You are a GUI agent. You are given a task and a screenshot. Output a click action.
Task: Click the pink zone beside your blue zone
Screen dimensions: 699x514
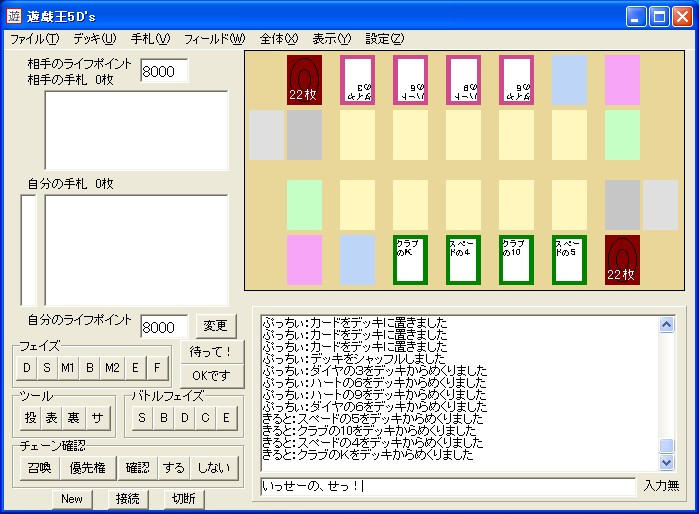click(x=304, y=260)
